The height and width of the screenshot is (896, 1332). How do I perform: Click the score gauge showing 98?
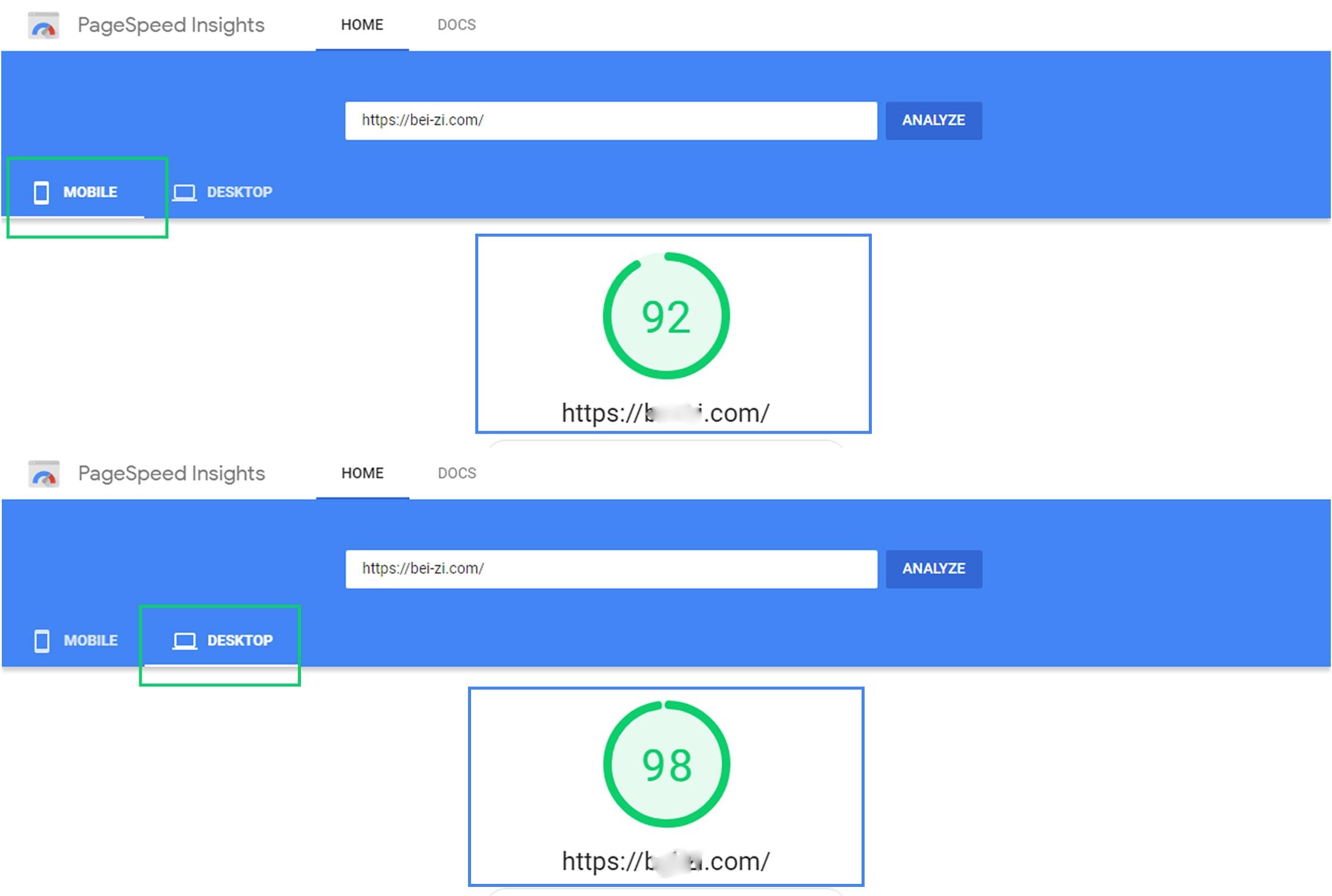coord(665,764)
